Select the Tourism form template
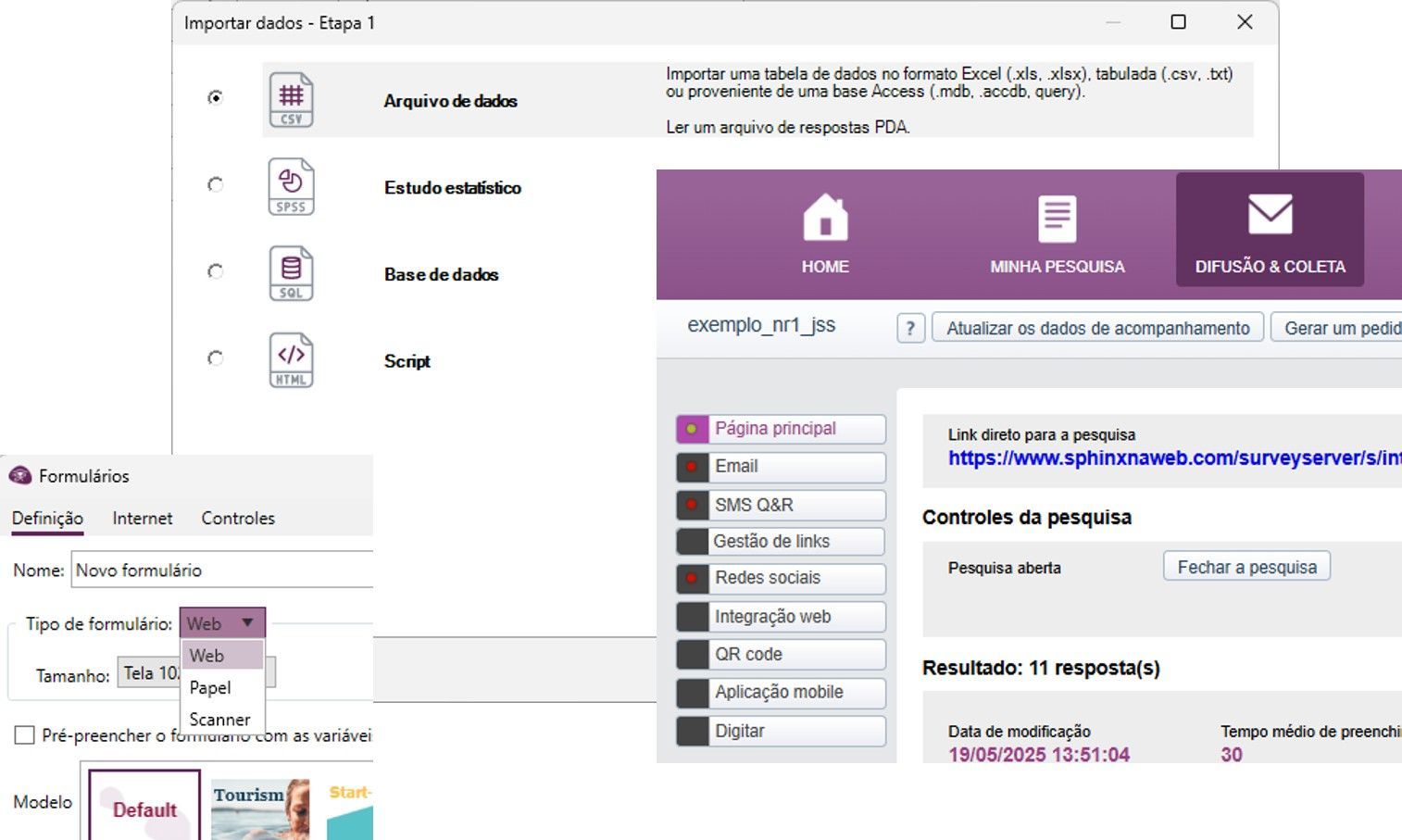This screenshot has width=1402, height=840. [260, 809]
